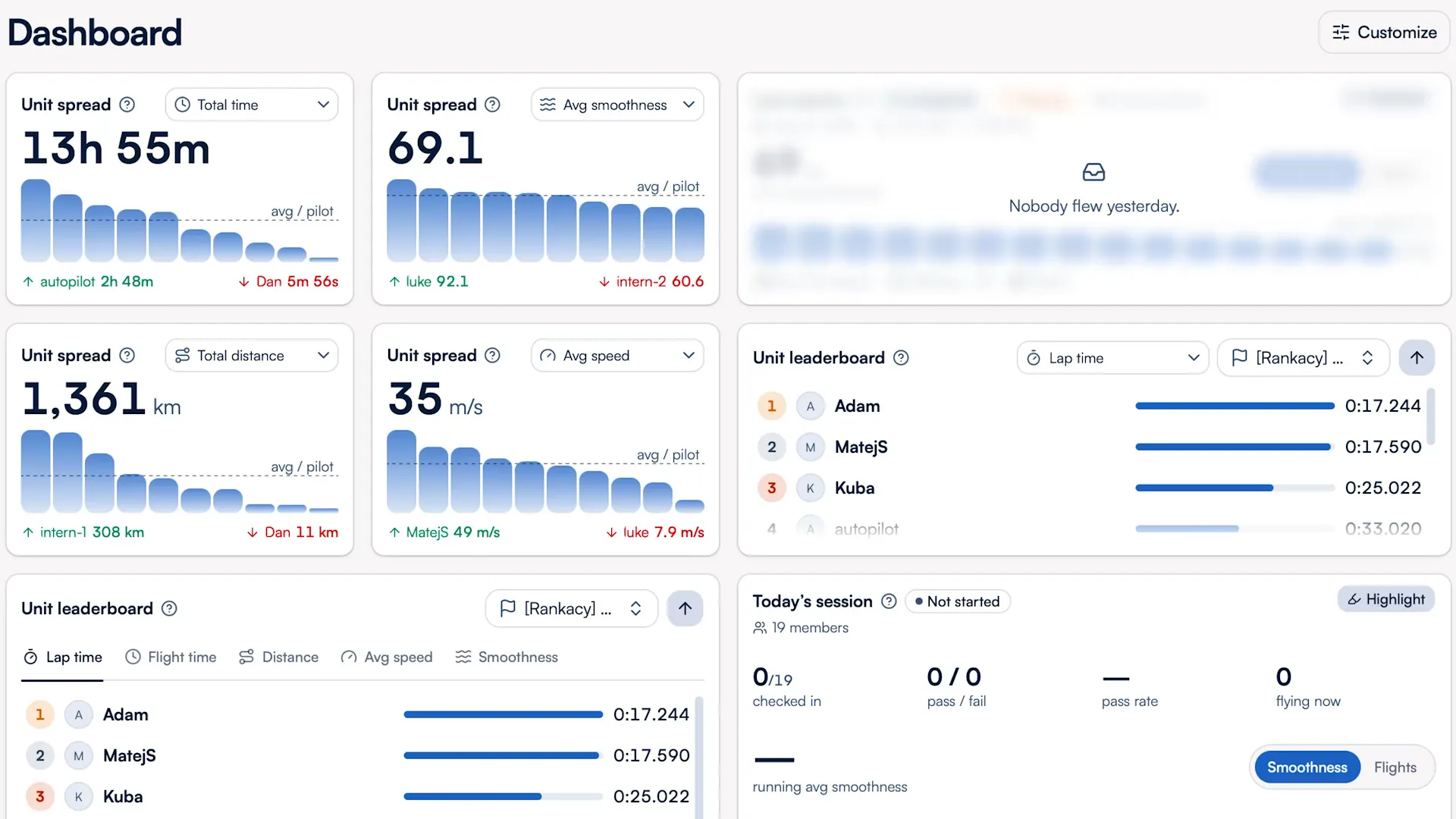Screen dimensions: 1456x819
Task: Click help icon next to bottom Unit leaderboard title
Action: coord(170,609)
